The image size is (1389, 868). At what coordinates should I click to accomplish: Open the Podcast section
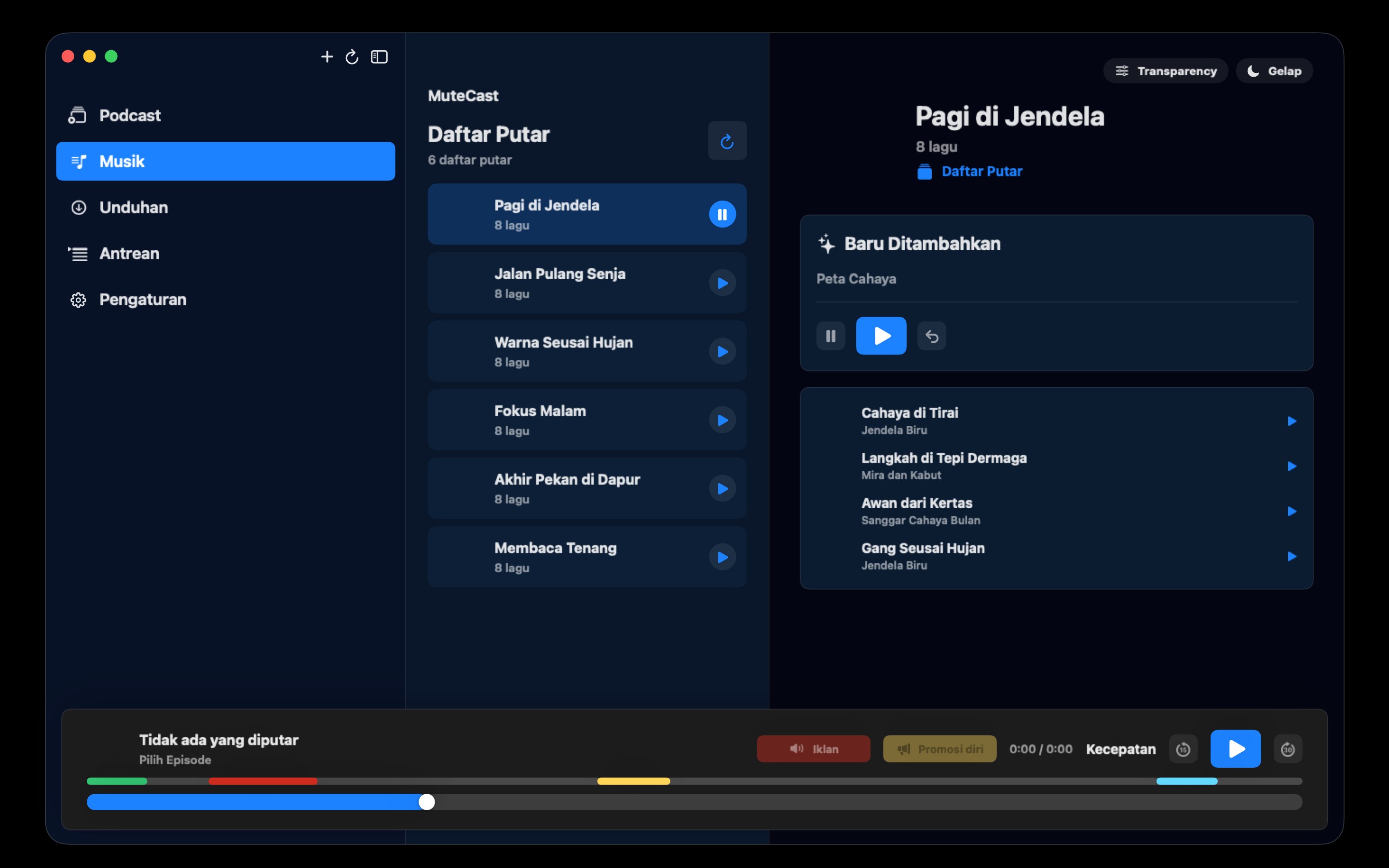click(226, 115)
